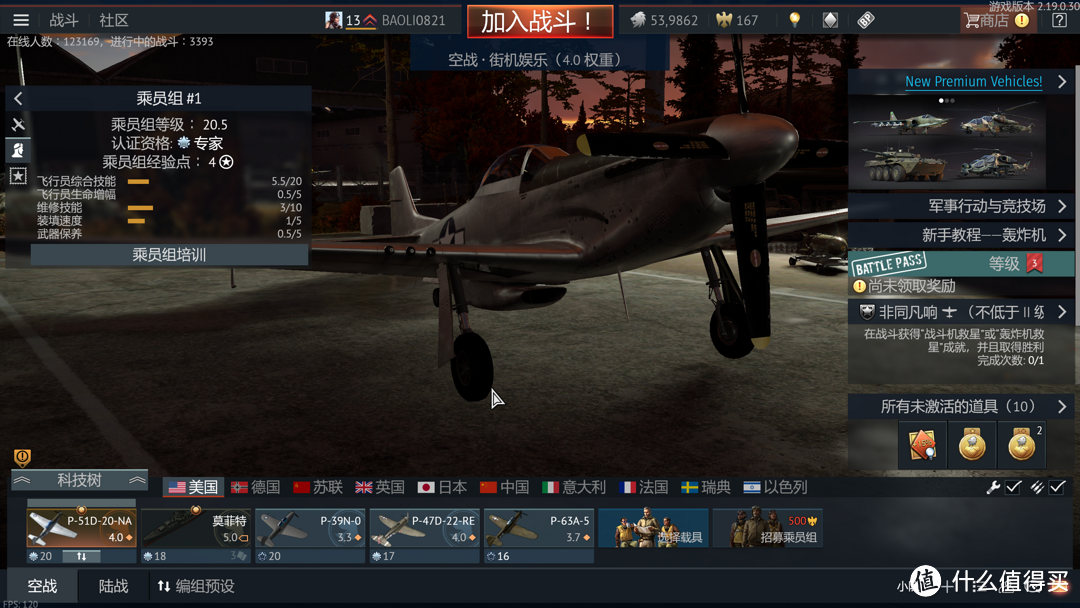Select P-51D-20-NA aircraft slot
1080x608 pixels.
pos(81,528)
